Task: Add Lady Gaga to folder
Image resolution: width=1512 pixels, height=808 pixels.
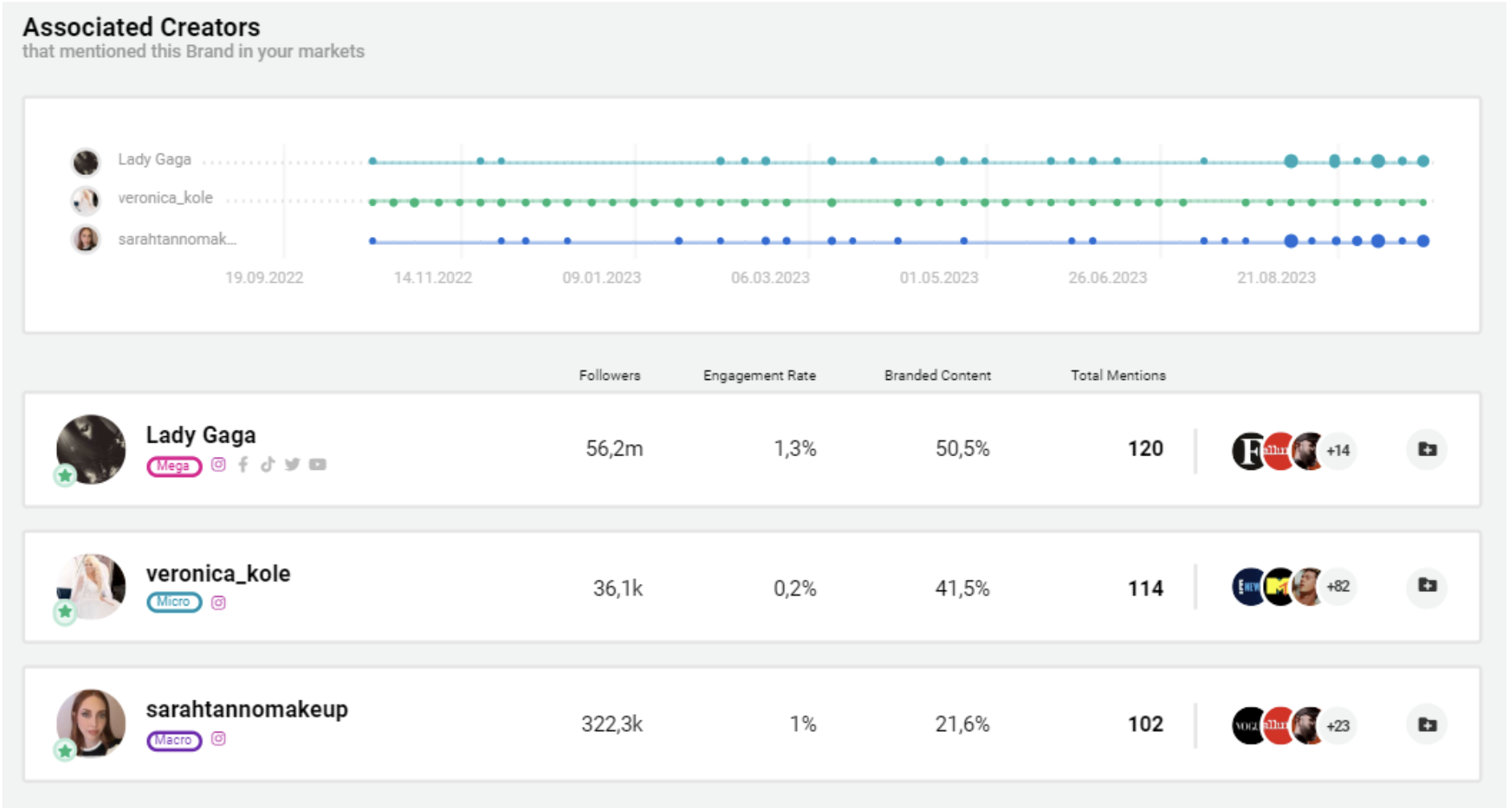Action: (x=1427, y=449)
